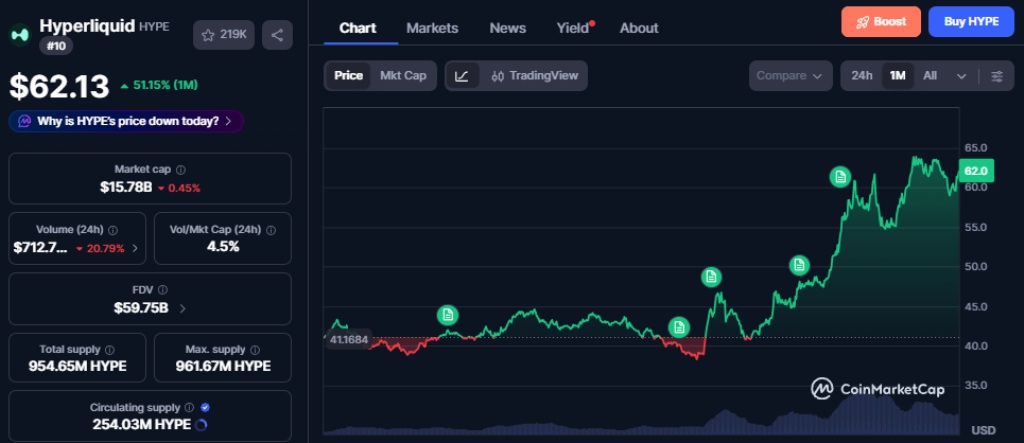Open the share icon button
The image size is (1024, 443).
click(277, 35)
